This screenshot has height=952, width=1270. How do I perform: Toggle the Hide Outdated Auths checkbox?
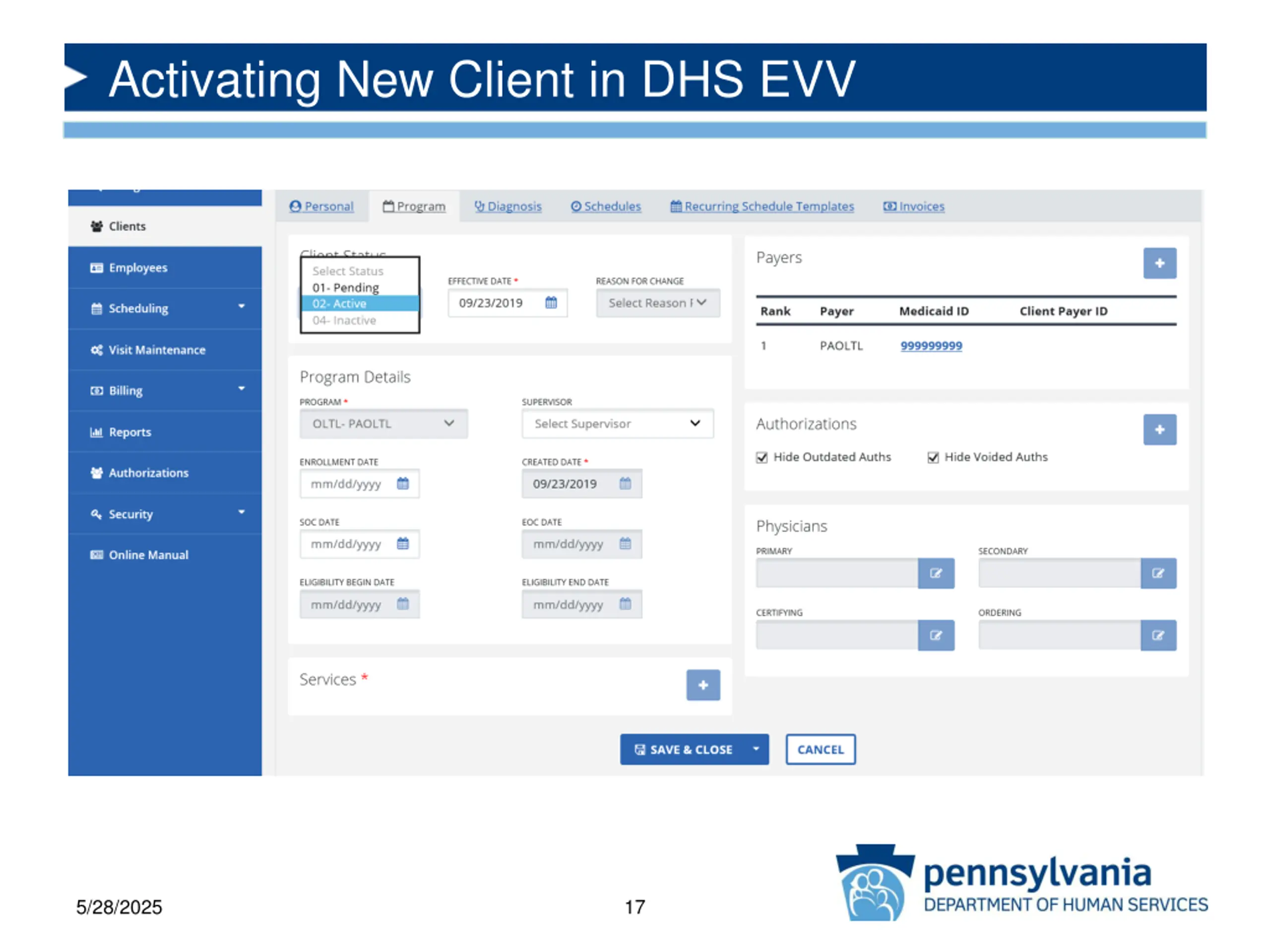click(x=762, y=457)
